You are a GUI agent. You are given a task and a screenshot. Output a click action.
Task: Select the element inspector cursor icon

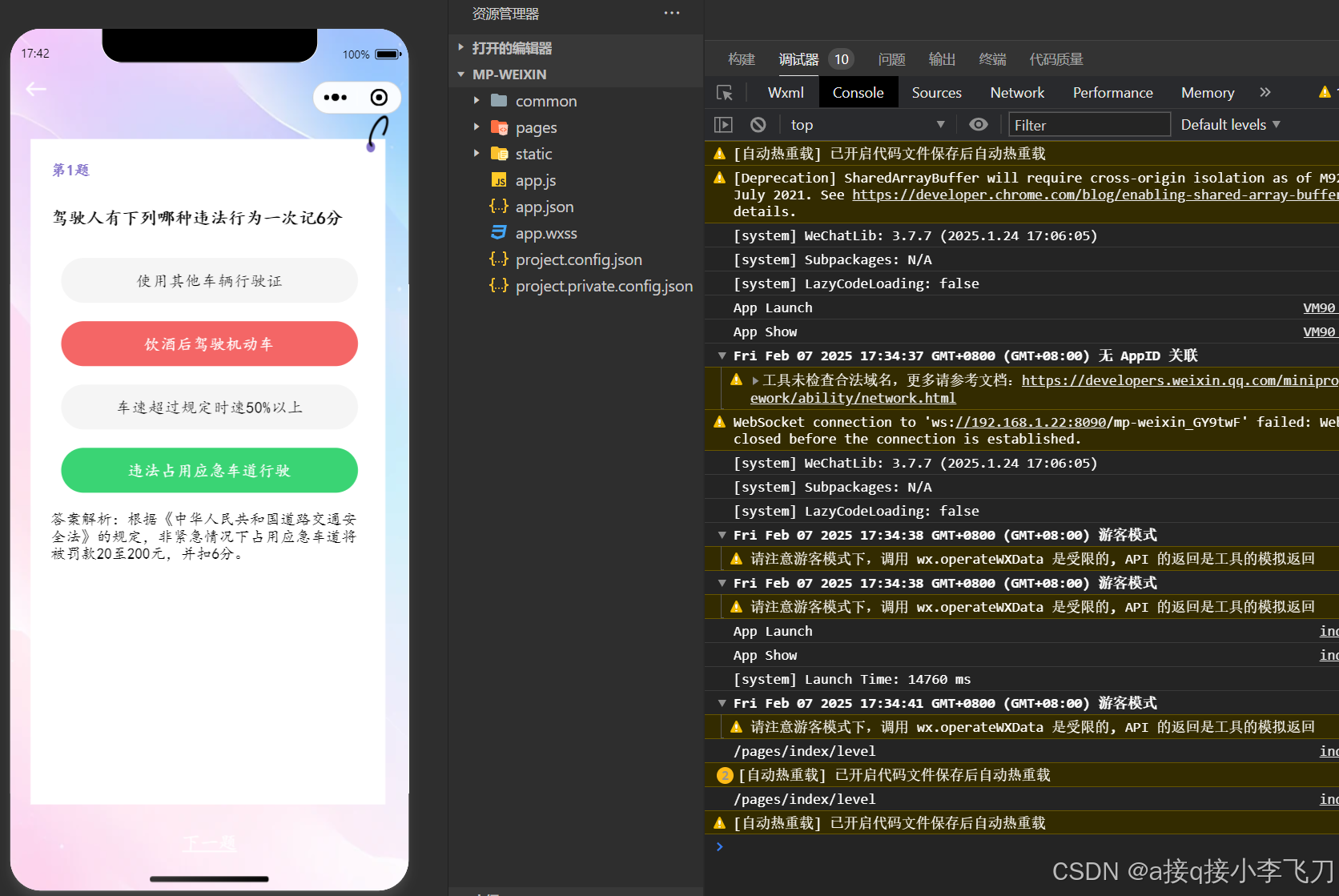(x=725, y=93)
